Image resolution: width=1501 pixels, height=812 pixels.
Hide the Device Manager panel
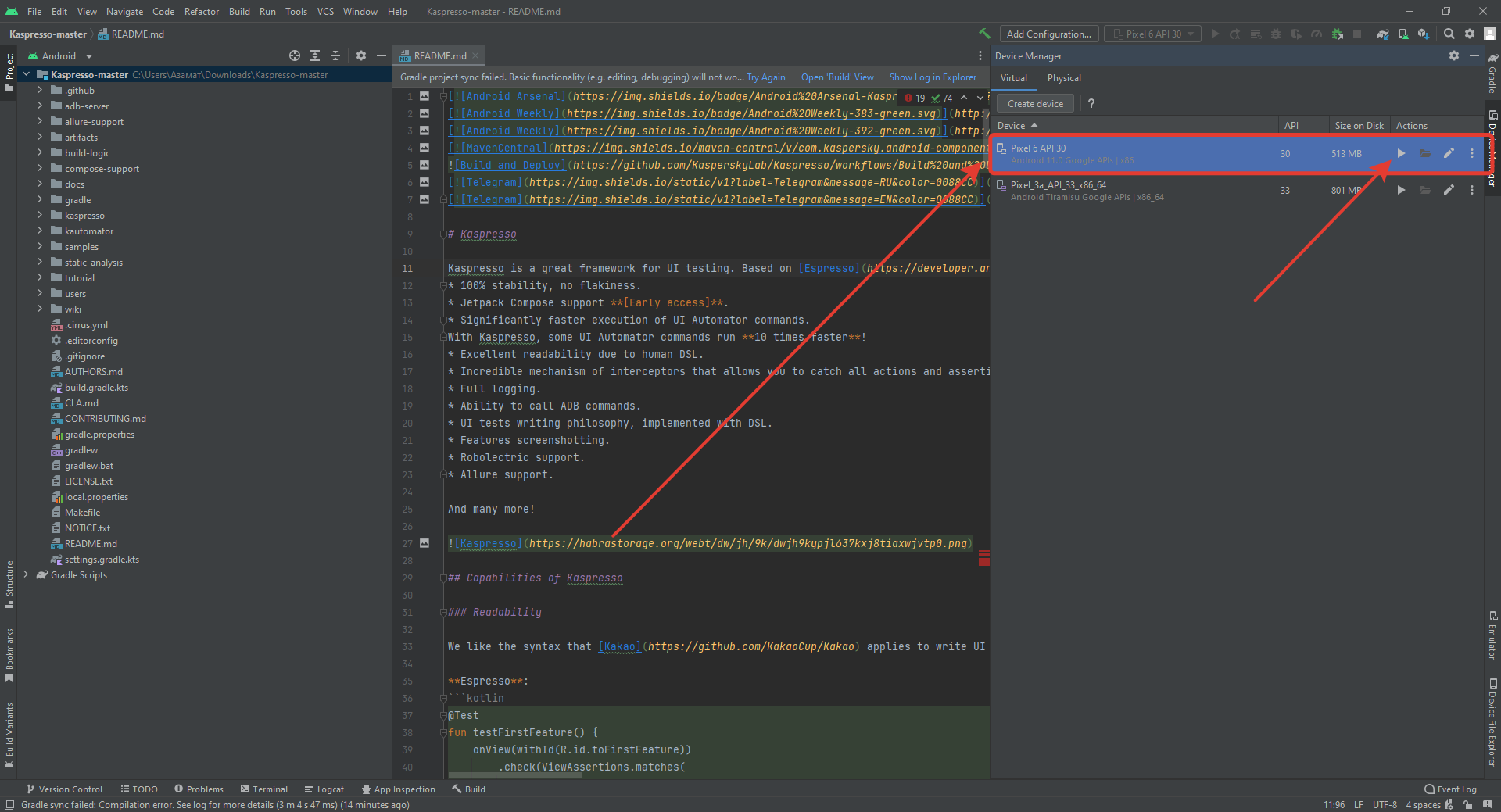(1474, 55)
